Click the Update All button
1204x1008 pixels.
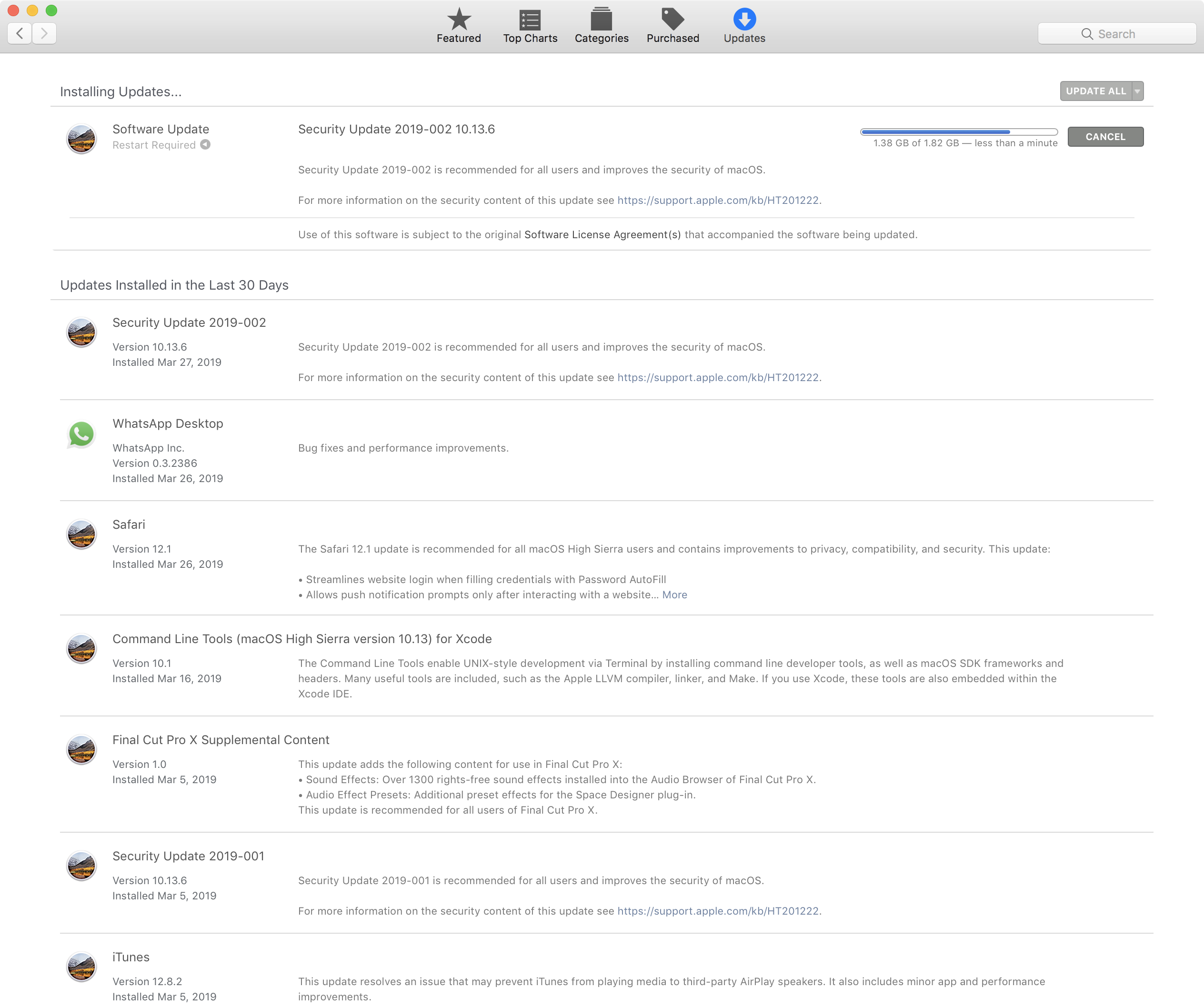pos(1095,91)
